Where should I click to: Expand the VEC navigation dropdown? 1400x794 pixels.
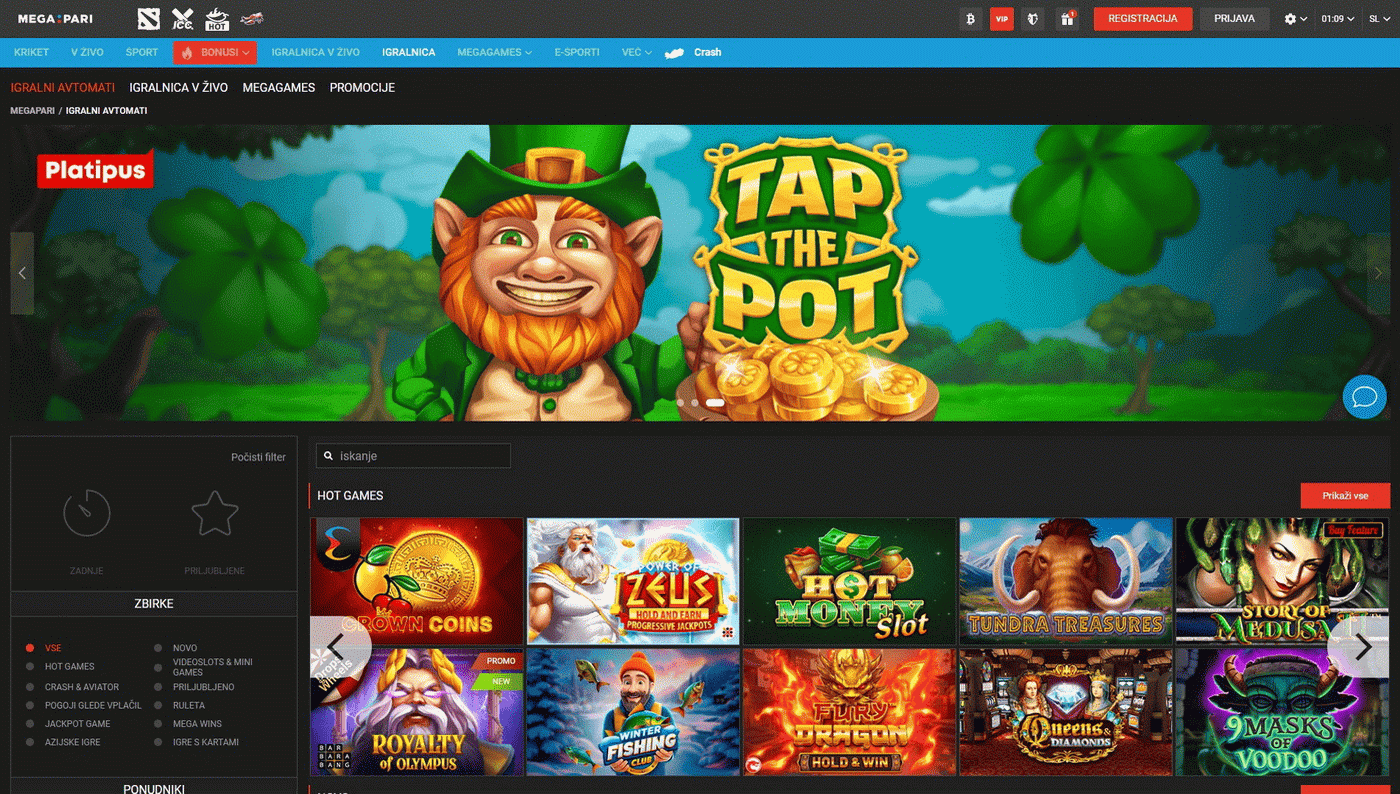pos(635,52)
